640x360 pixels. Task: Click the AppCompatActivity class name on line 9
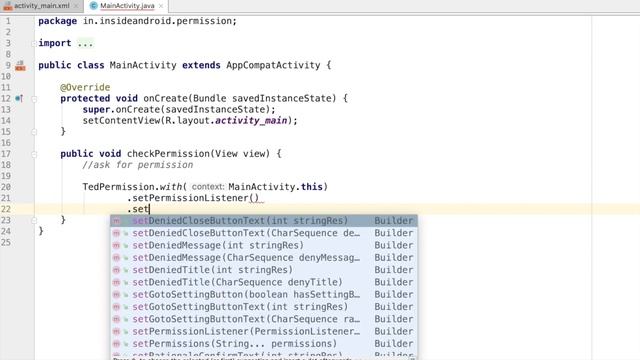pos(273,65)
